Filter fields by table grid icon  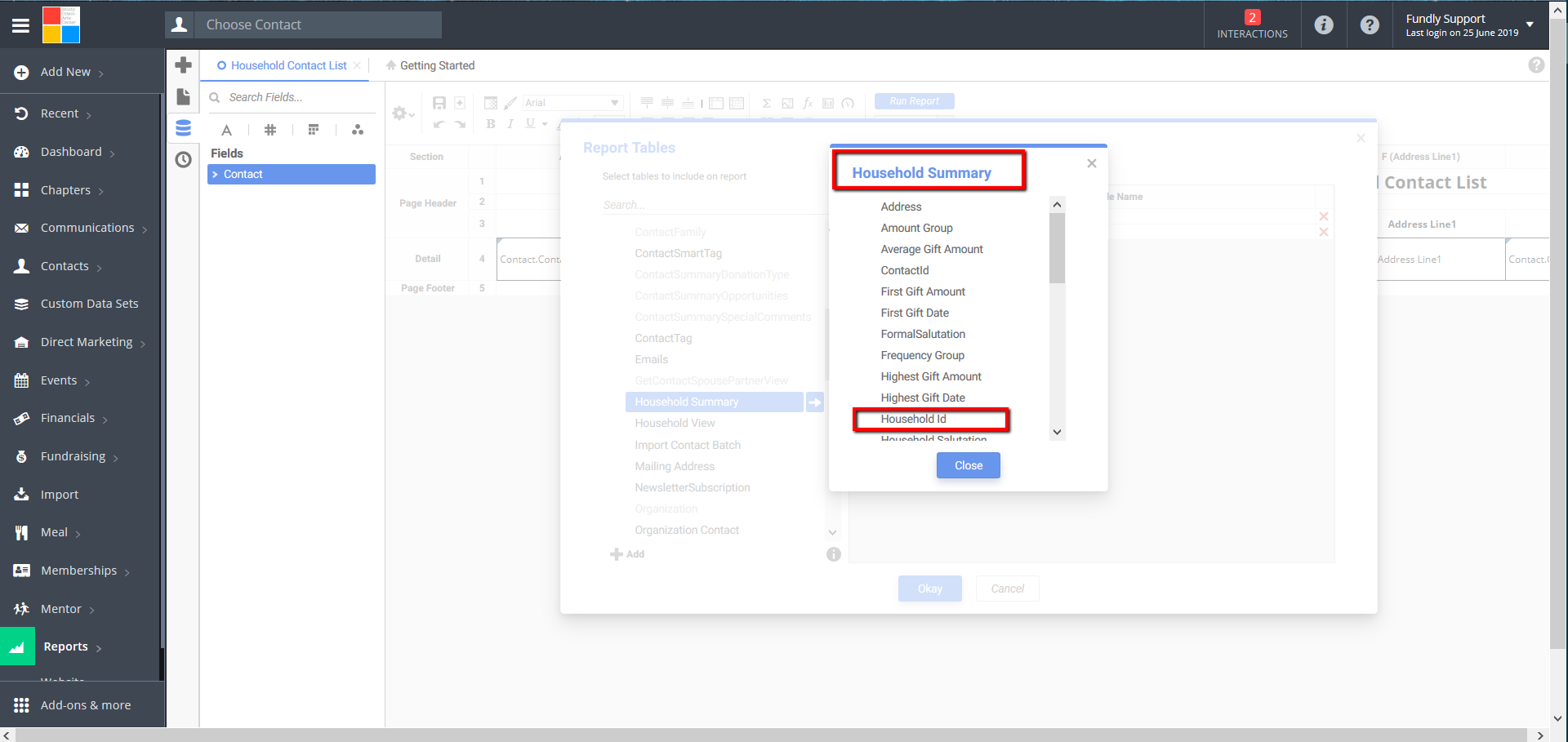tap(314, 130)
